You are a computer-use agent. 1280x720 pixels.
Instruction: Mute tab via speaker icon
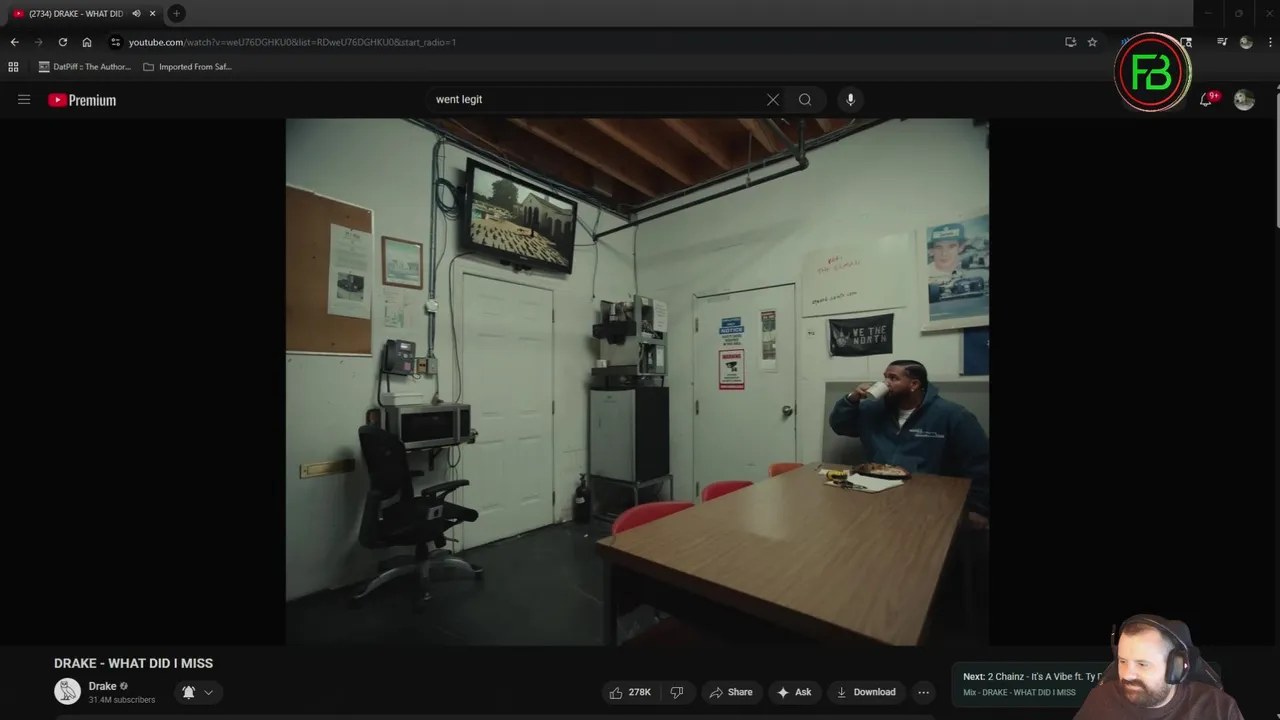136,14
